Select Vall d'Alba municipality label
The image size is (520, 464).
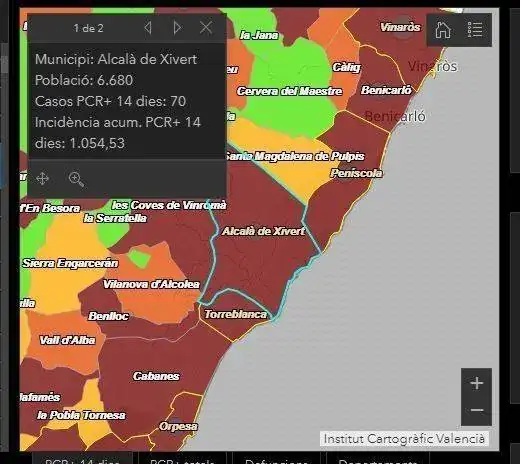coord(67,340)
